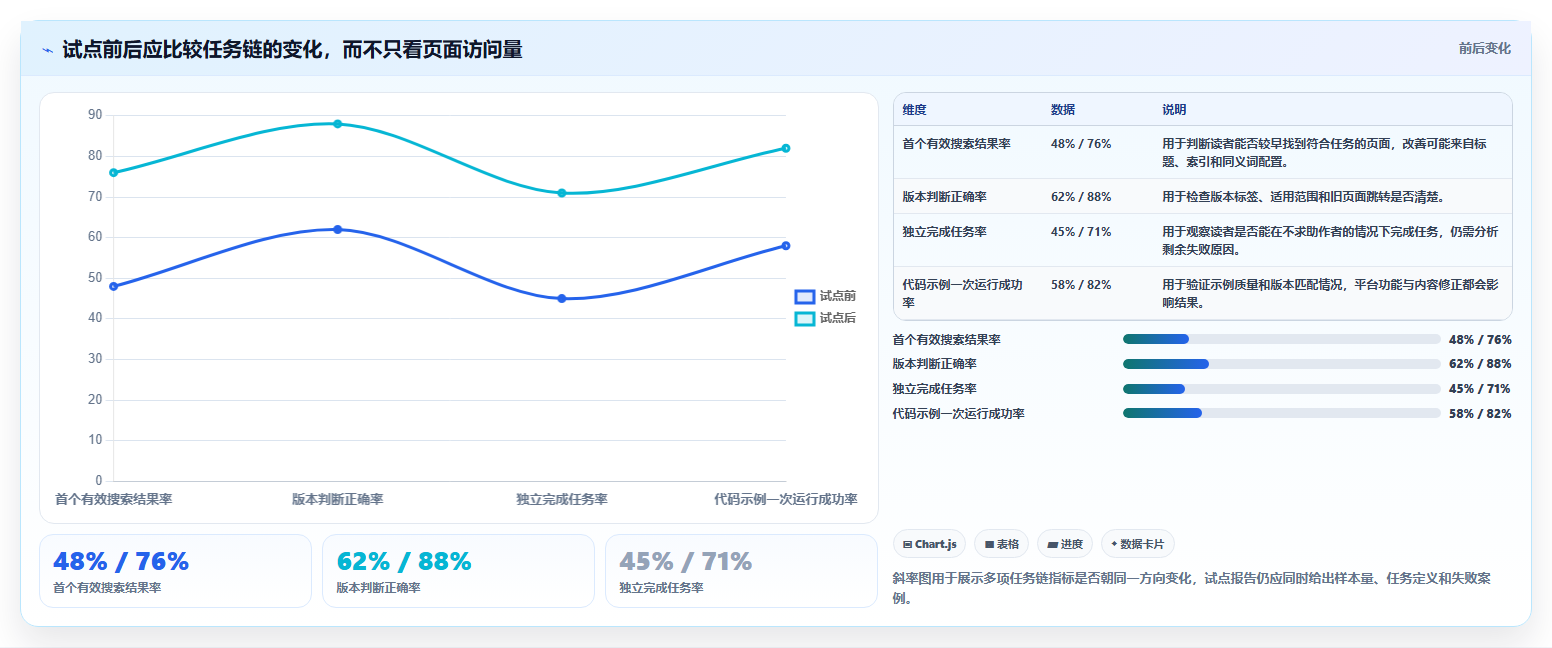Image resolution: width=1552 pixels, height=648 pixels.
Task: Click the 代码示例一次运行成功率 progress bar
Action: tap(1282, 413)
